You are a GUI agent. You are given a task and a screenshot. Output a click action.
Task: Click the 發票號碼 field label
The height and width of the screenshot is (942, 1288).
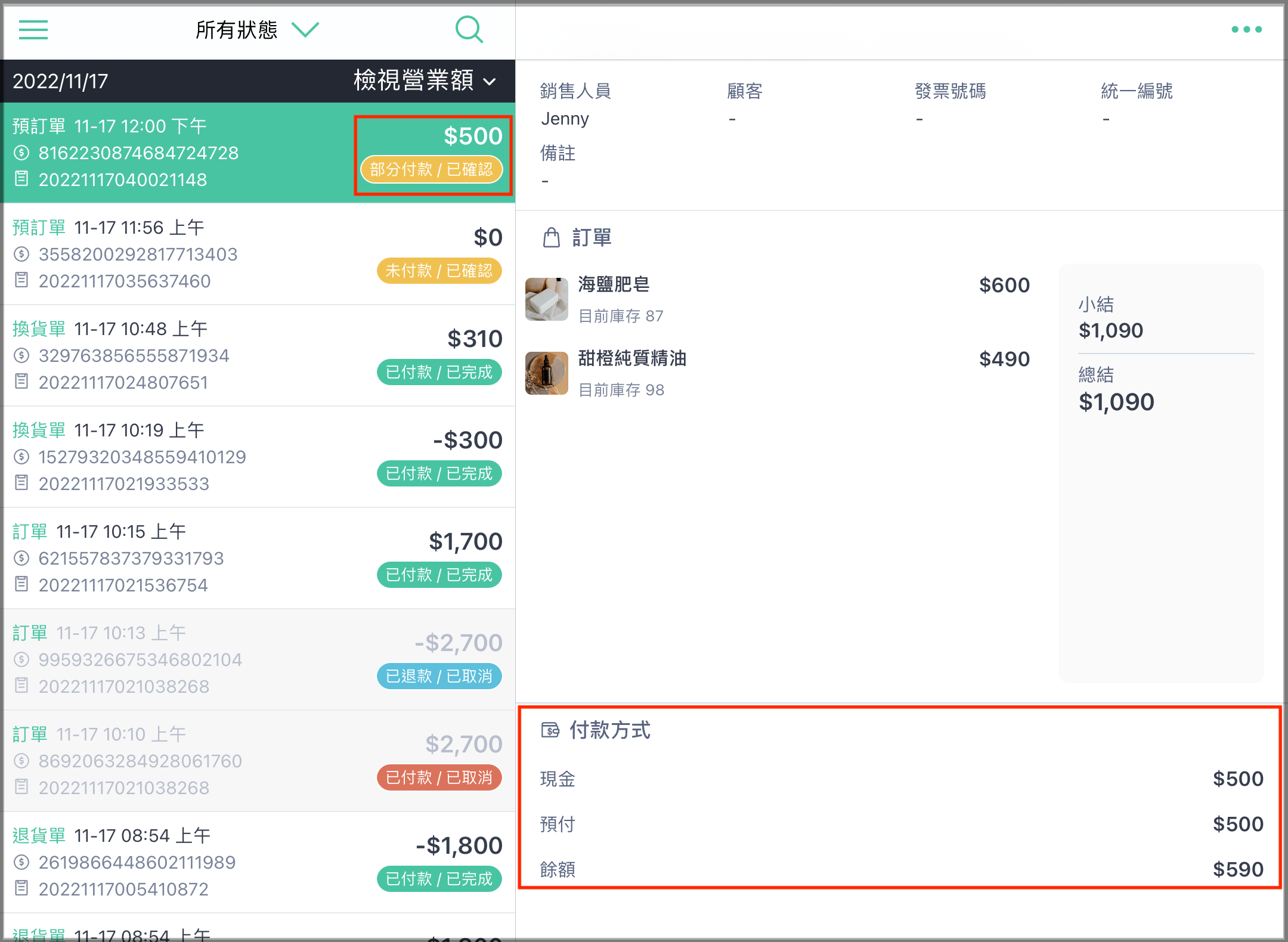pos(950,91)
